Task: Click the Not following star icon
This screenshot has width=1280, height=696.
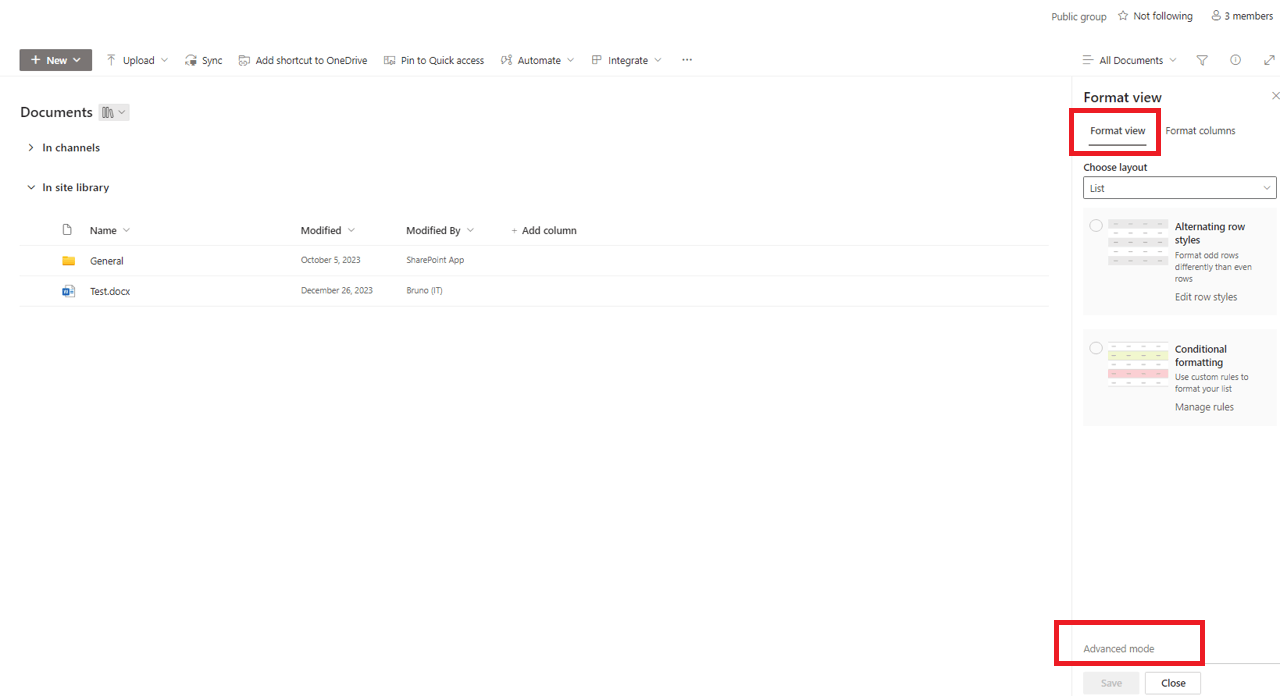Action: 1123,16
